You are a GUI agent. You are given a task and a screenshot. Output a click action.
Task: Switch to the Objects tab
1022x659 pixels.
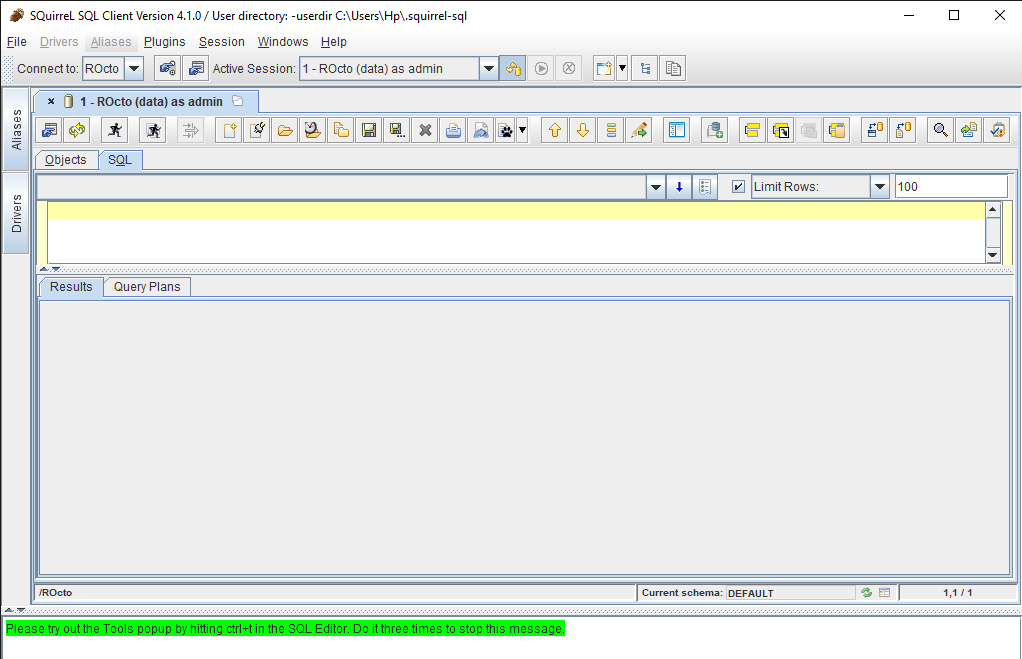pos(65,159)
